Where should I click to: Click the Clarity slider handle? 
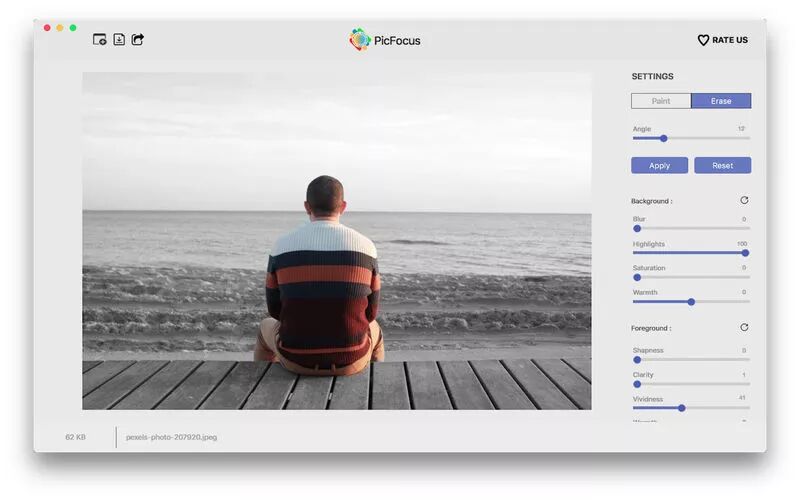(x=637, y=384)
